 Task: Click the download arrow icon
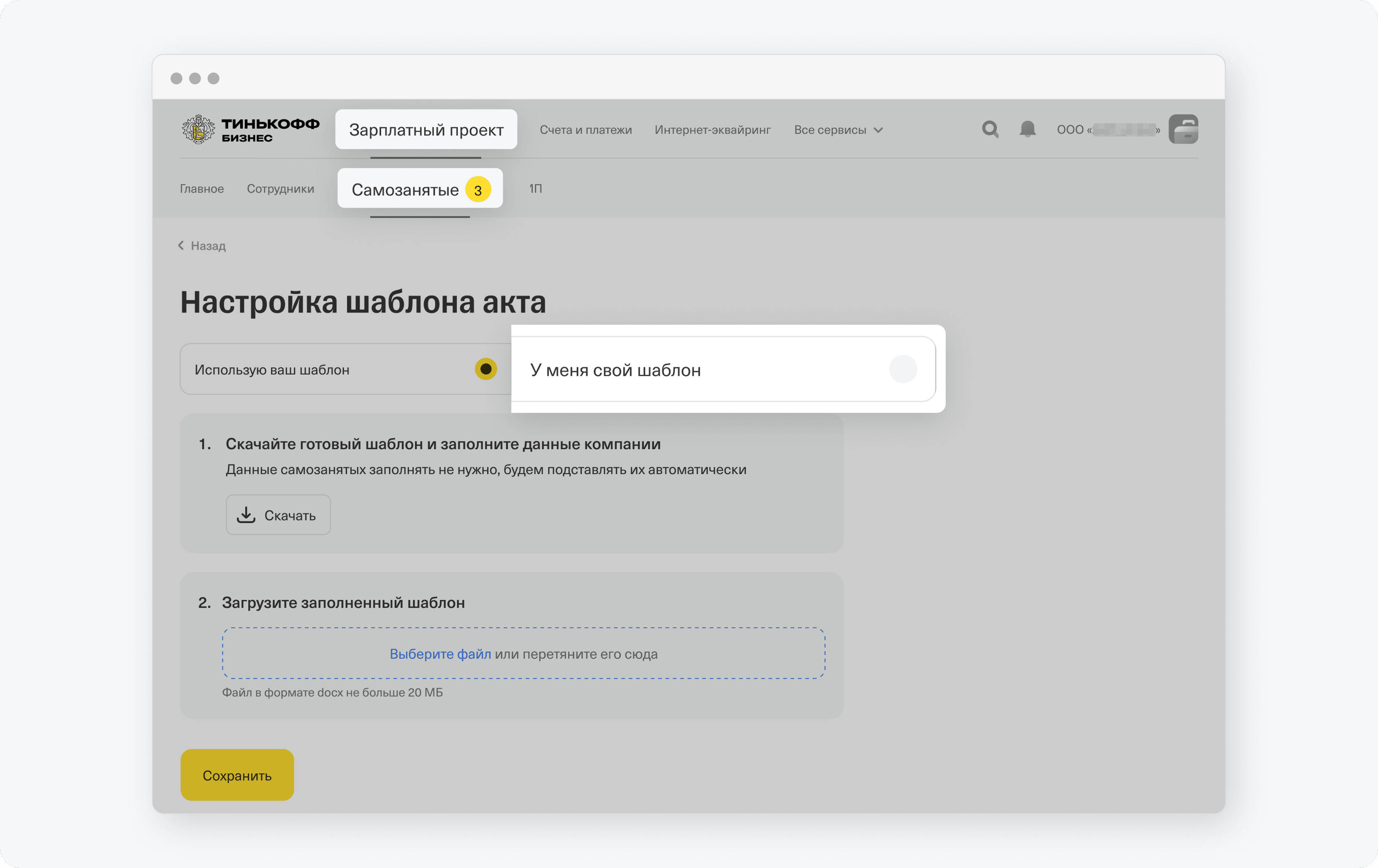(246, 515)
